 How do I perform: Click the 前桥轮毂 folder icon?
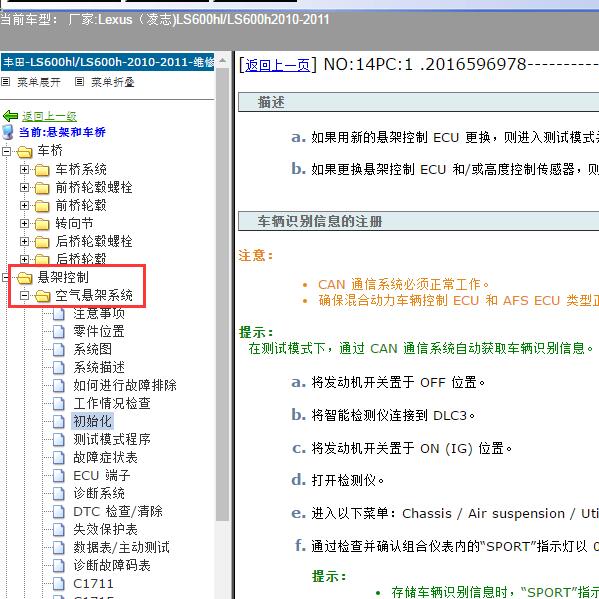[x=42, y=206]
